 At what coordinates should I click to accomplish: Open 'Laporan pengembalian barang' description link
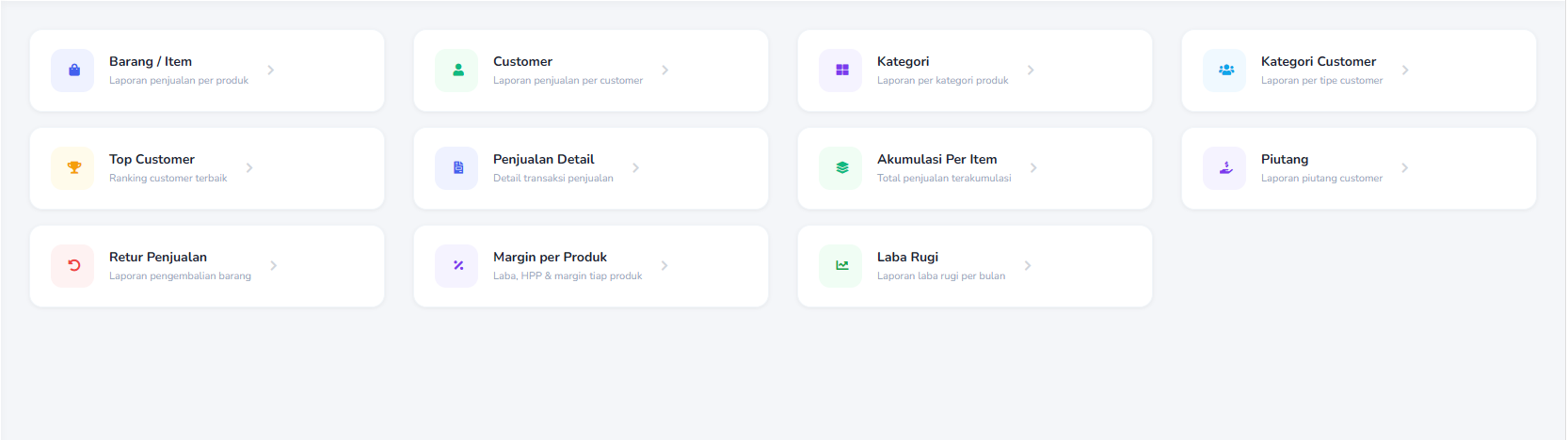coord(180,276)
